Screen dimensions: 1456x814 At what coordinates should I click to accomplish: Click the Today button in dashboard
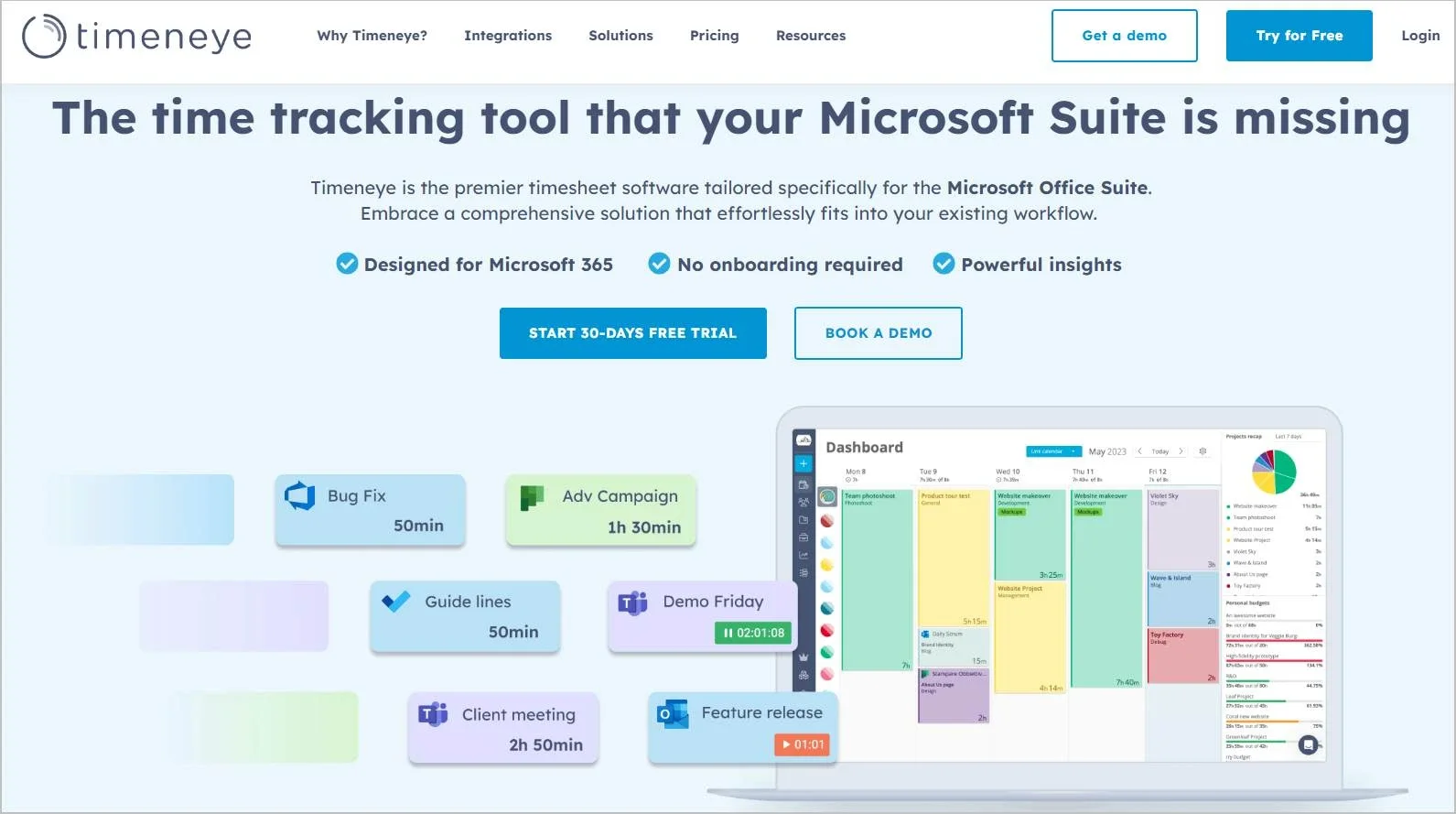1160,451
